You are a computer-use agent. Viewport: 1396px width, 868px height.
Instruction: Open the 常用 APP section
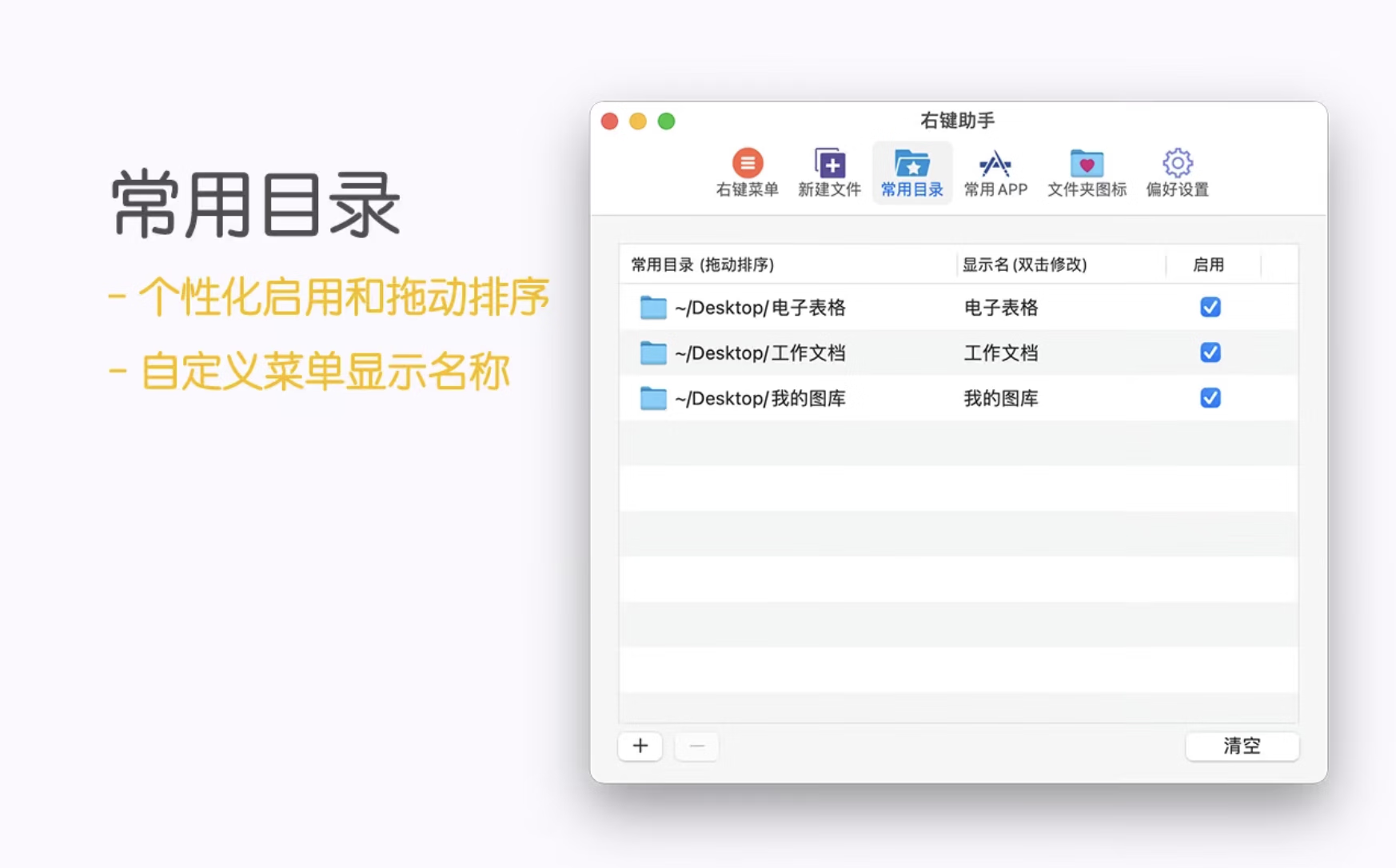click(995, 173)
